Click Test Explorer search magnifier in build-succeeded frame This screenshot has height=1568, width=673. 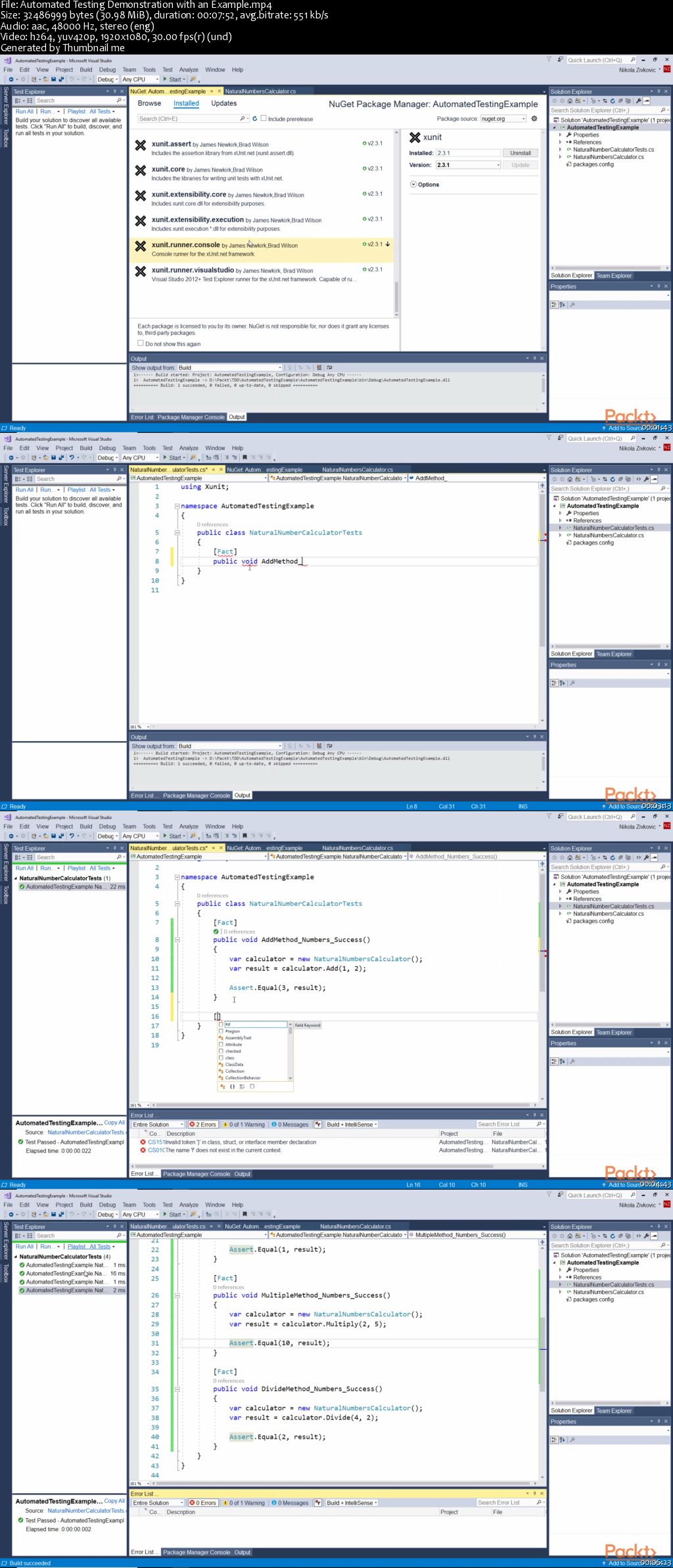[x=120, y=1236]
